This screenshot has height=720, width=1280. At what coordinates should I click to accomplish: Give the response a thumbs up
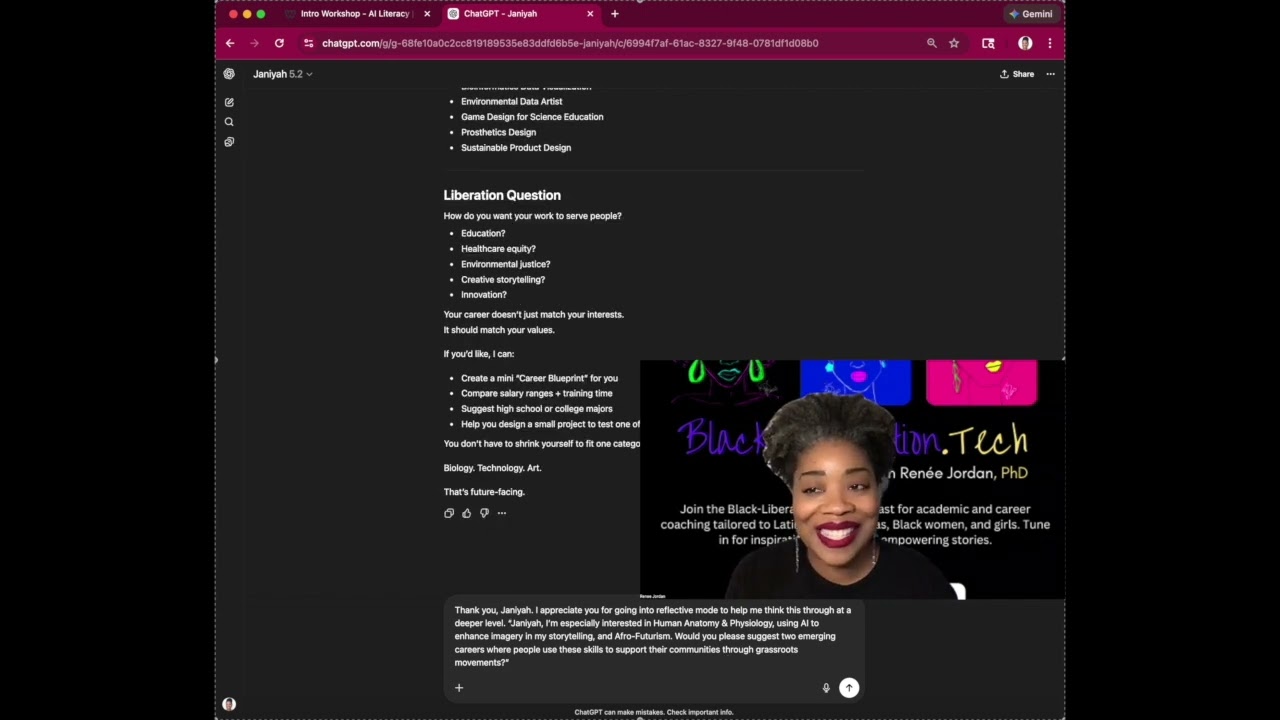[x=466, y=513]
